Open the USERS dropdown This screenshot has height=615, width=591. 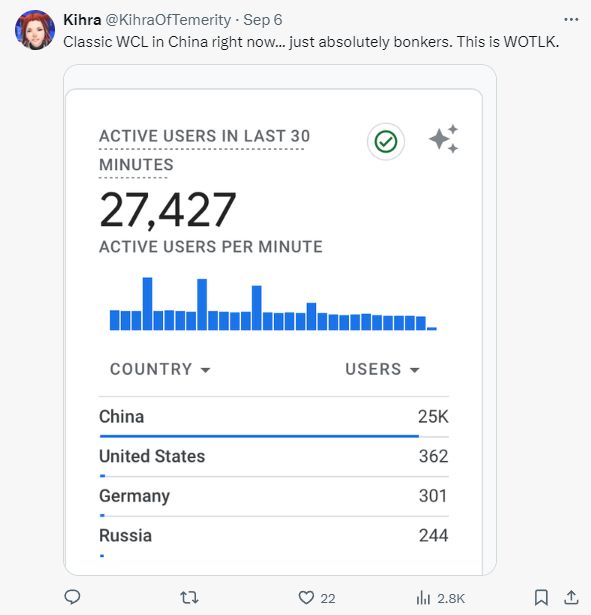click(382, 369)
